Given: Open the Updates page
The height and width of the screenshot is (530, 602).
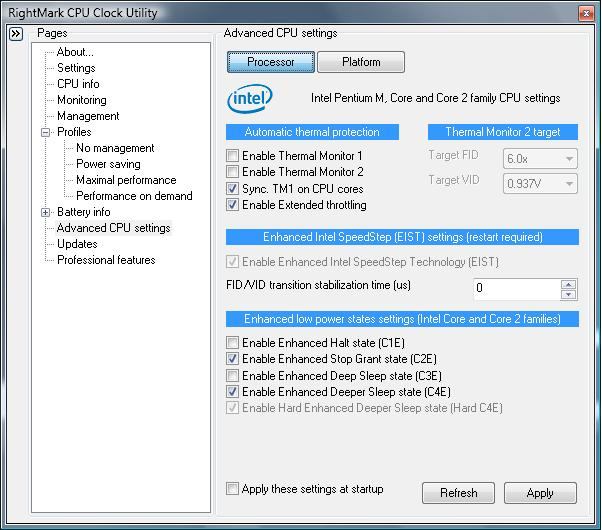Looking at the screenshot, I should [x=77, y=244].
